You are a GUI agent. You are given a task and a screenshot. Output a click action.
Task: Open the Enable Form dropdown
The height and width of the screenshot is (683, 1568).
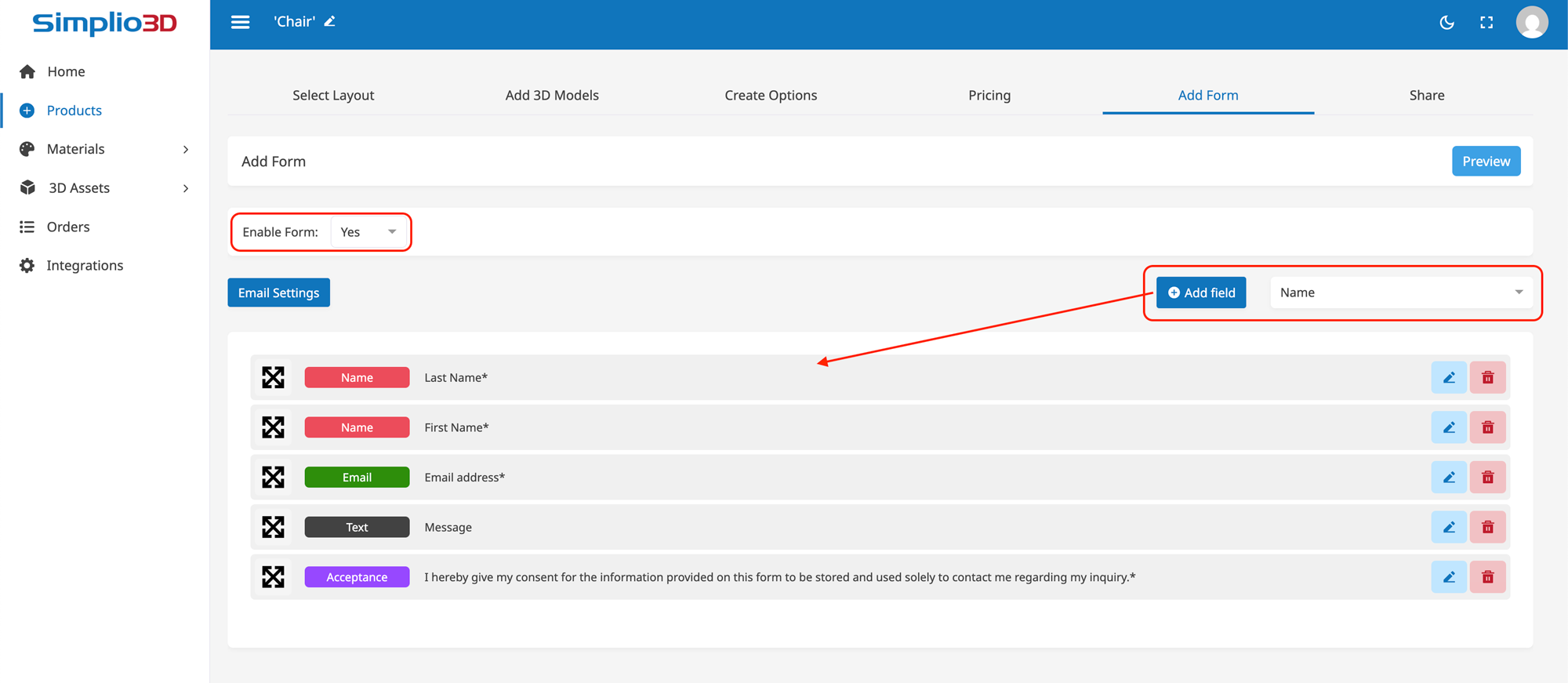(368, 232)
